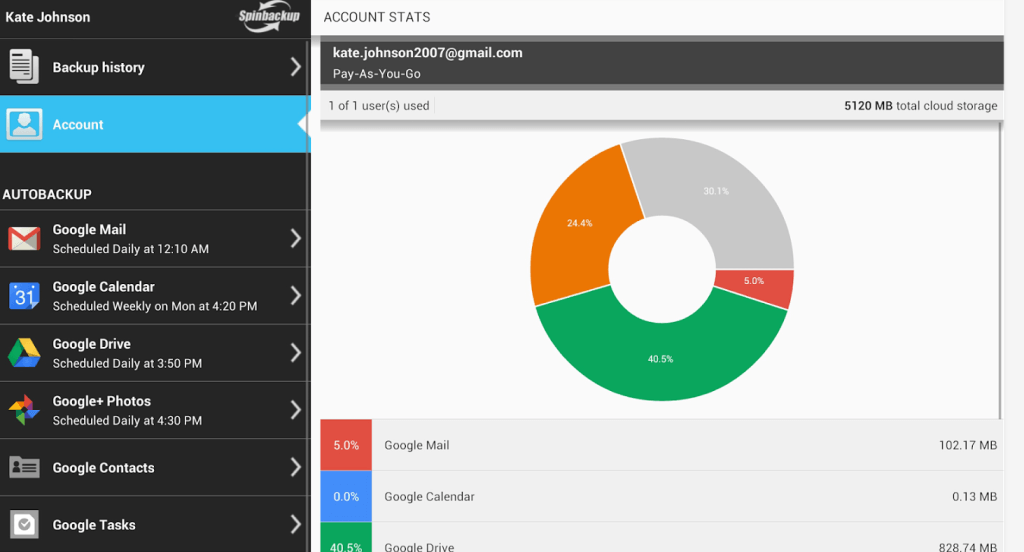Expand Google+ Photos settings chevron

tap(296, 410)
